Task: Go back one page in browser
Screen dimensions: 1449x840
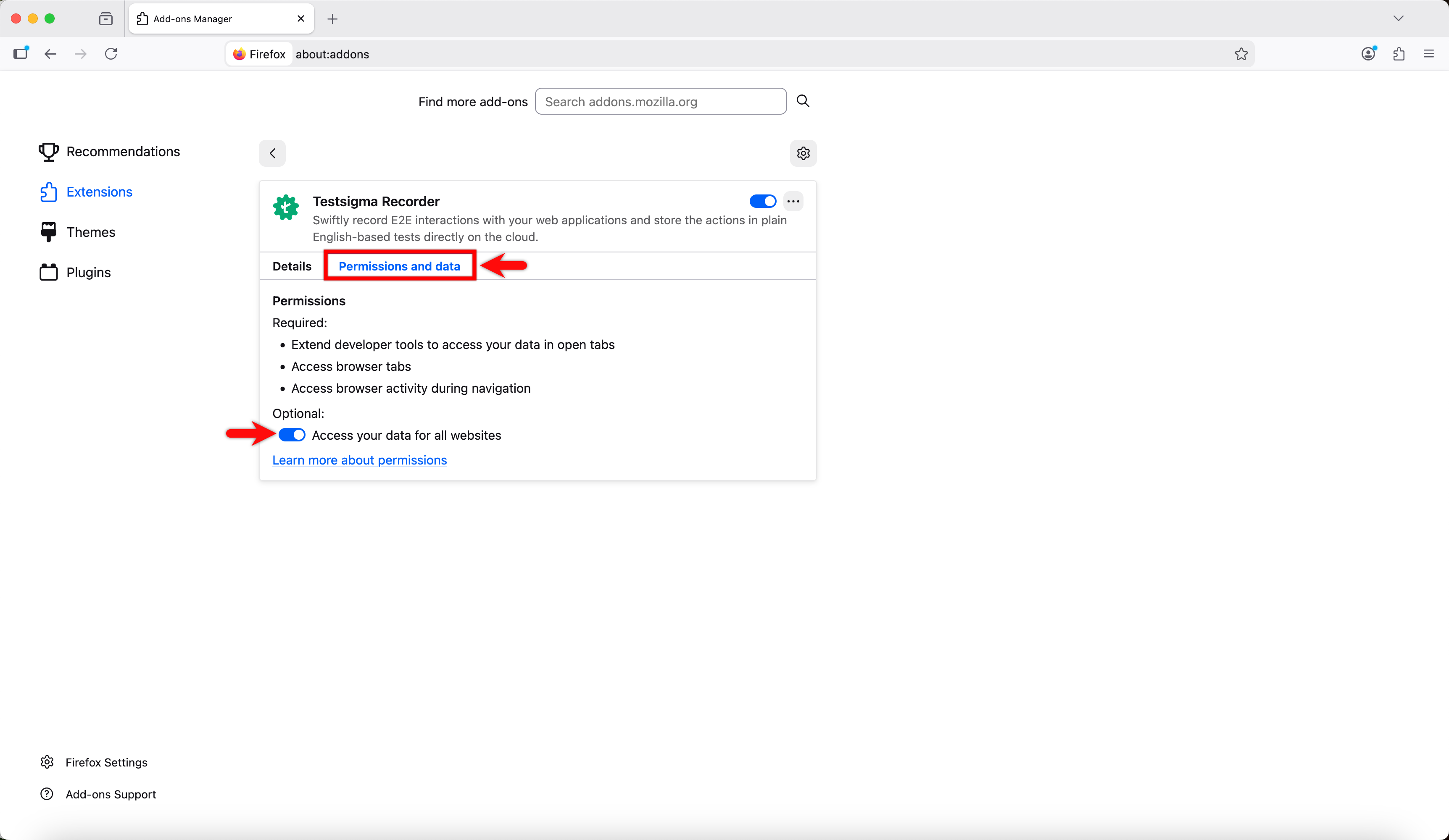Action: (50, 54)
